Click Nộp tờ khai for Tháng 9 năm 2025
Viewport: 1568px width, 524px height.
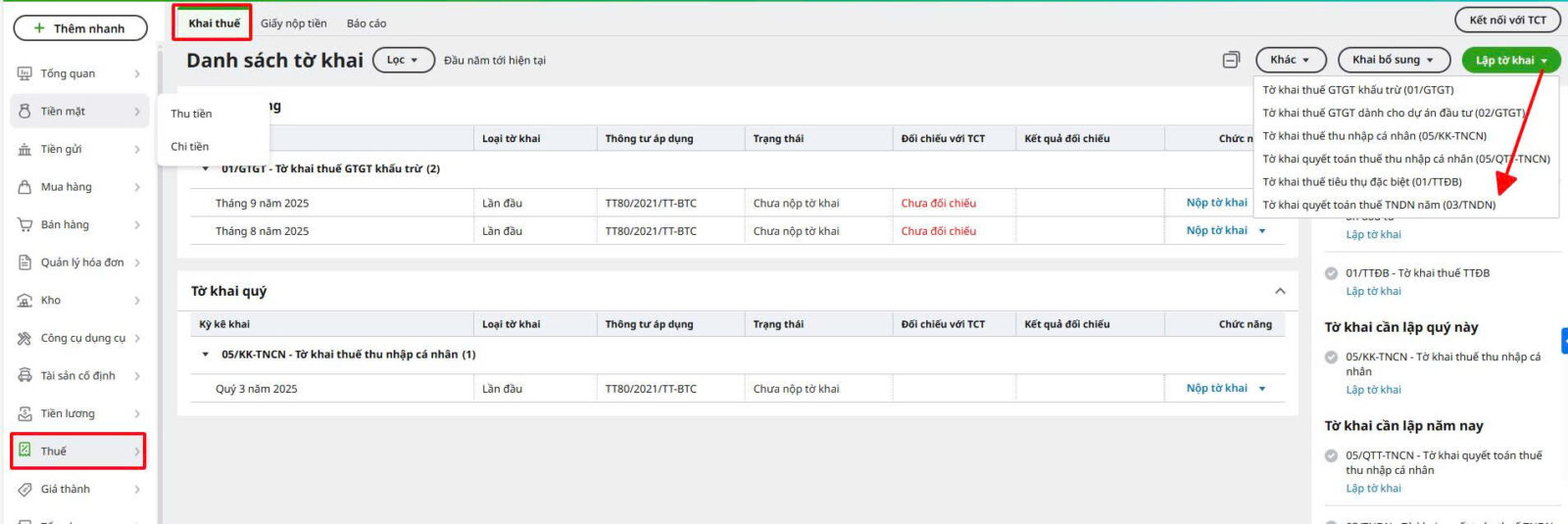click(x=1216, y=203)
